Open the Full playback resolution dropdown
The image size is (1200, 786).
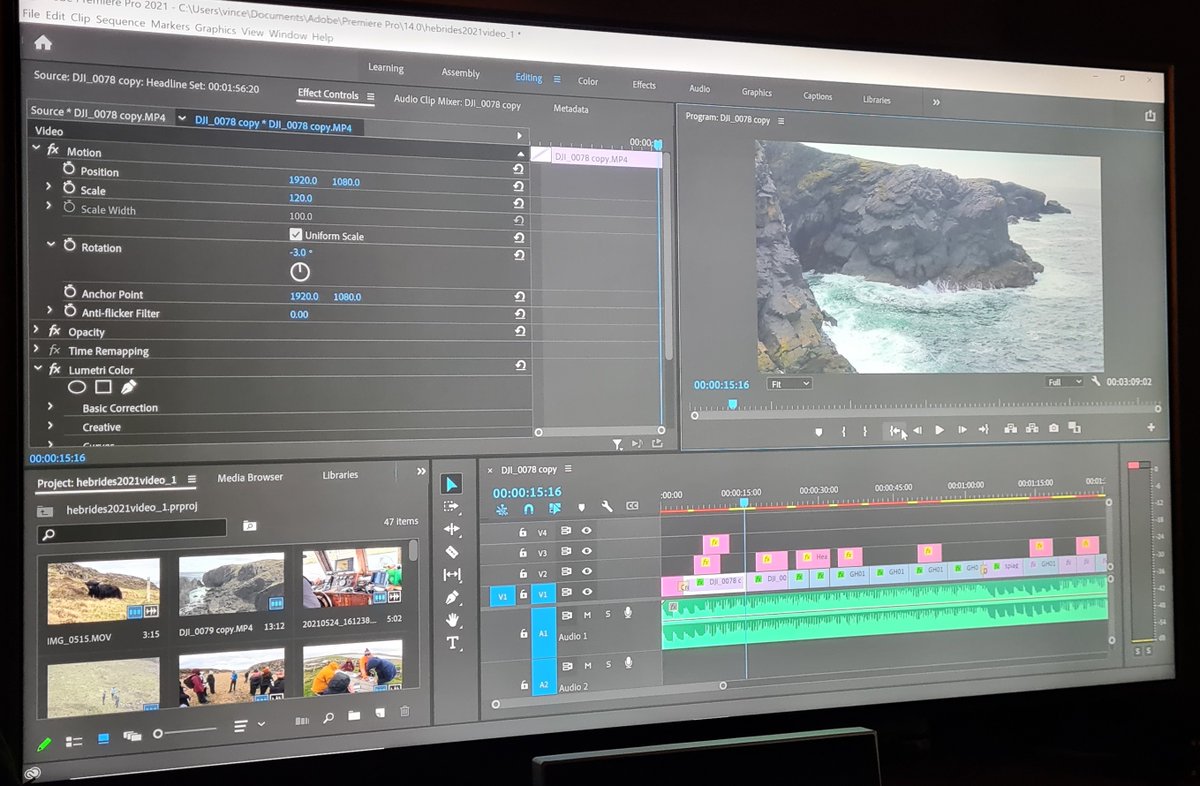(x=1064, y=382)
